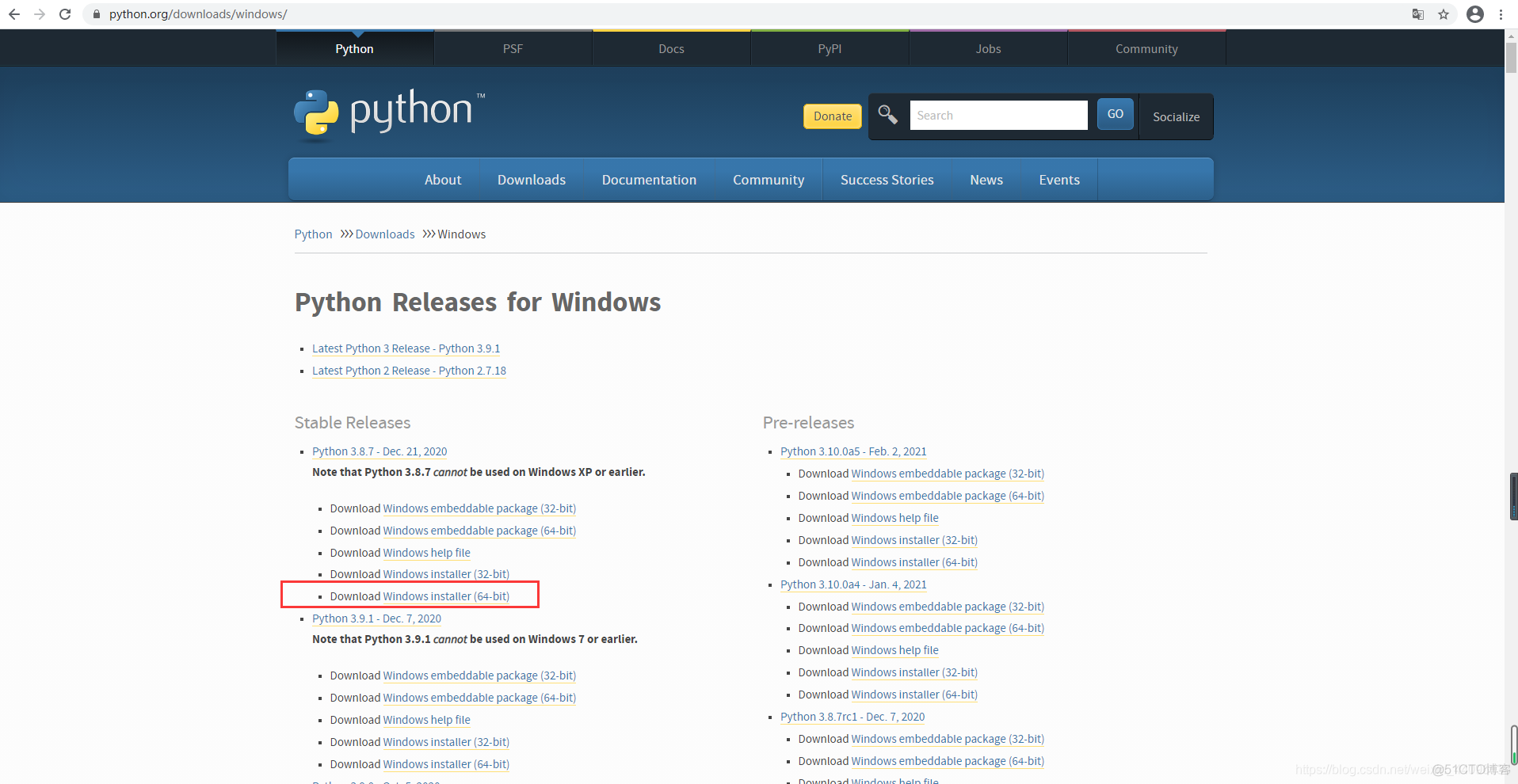Download 3.9.1 embeddable package 32-bit
1518x784 pixels.
(479, 676)
